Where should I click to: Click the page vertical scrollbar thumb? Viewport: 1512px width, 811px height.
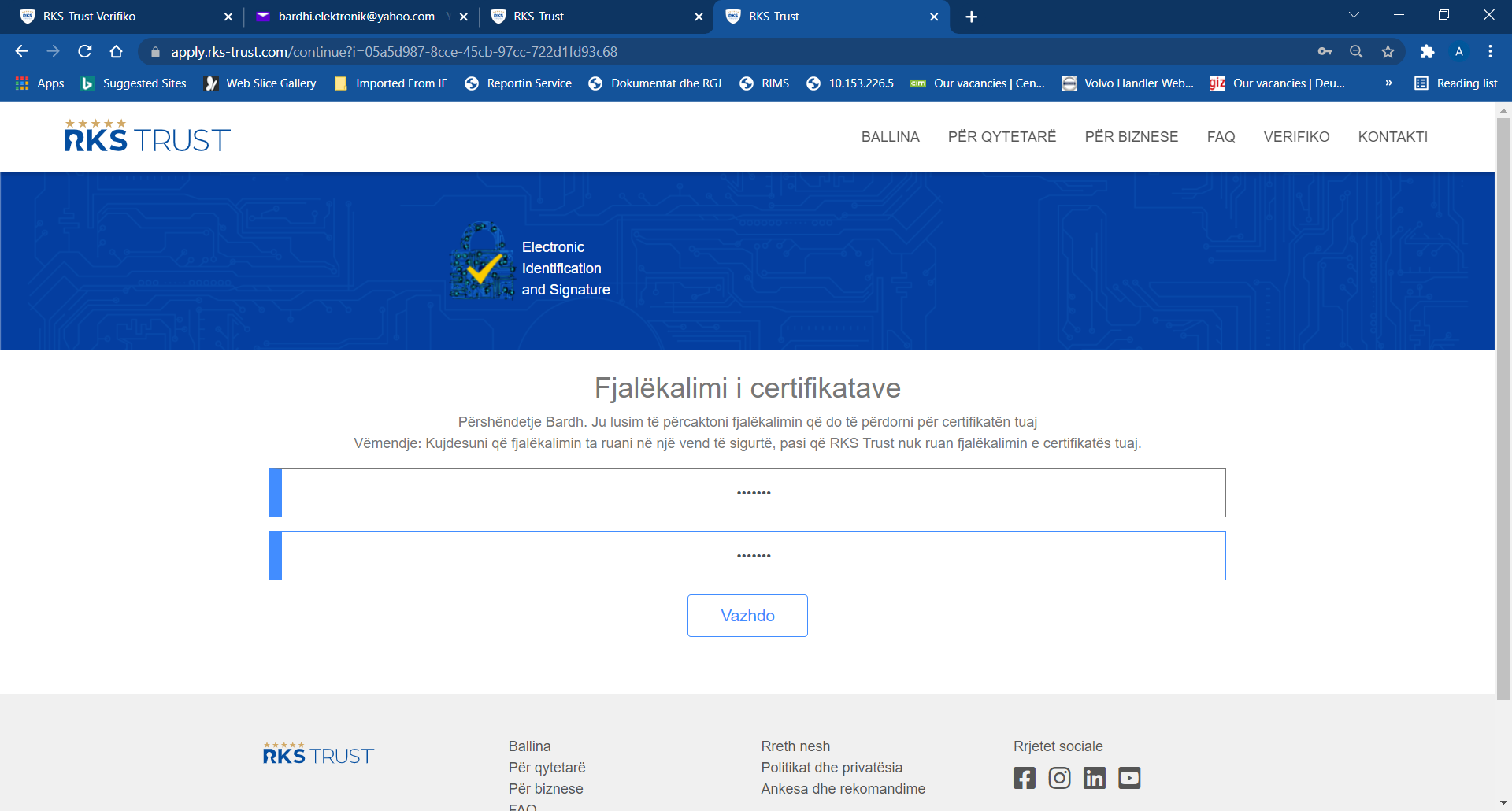(x=1503, y=408)
